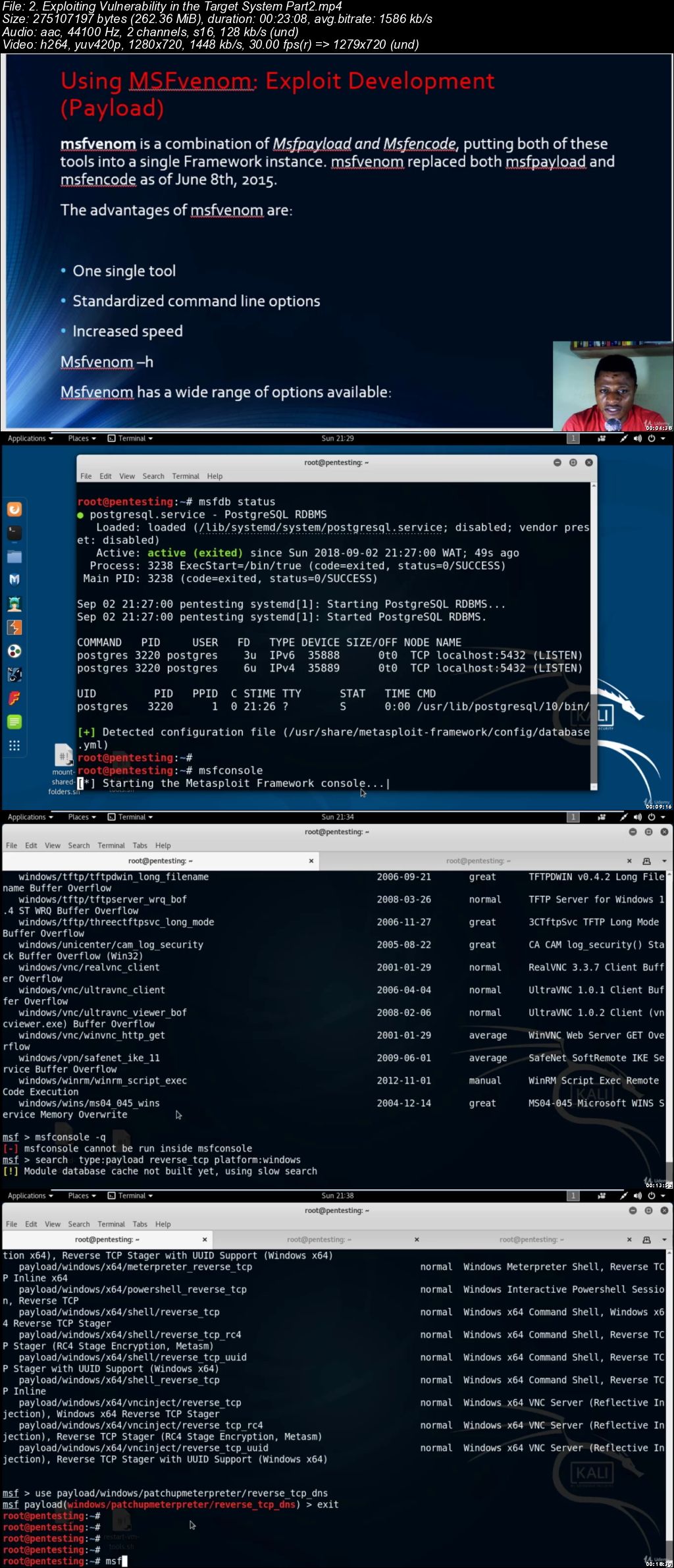Close middle tab in Sun 21:38 terminal

417,1240
